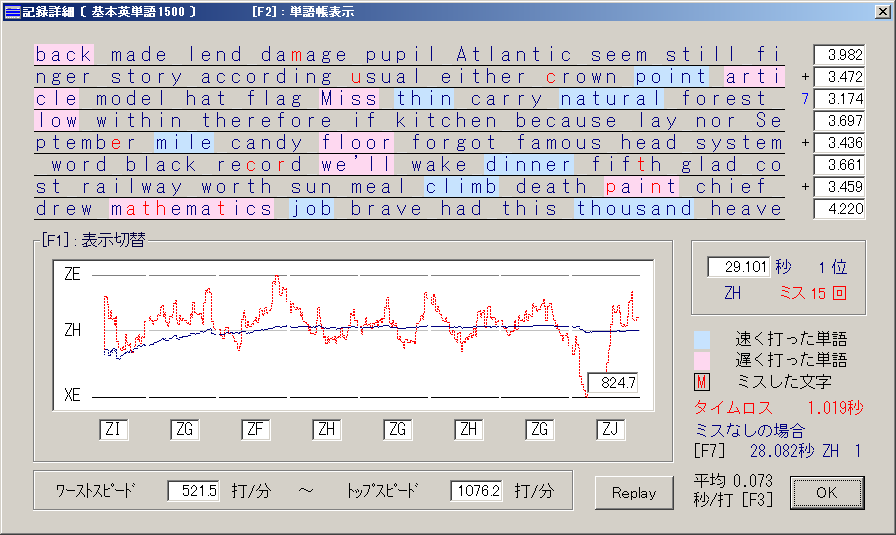The height and width of the screenshot is (535, 896).
Task: Click the blue 7 marker beside 3.174
Action: (x=805, y=99)
